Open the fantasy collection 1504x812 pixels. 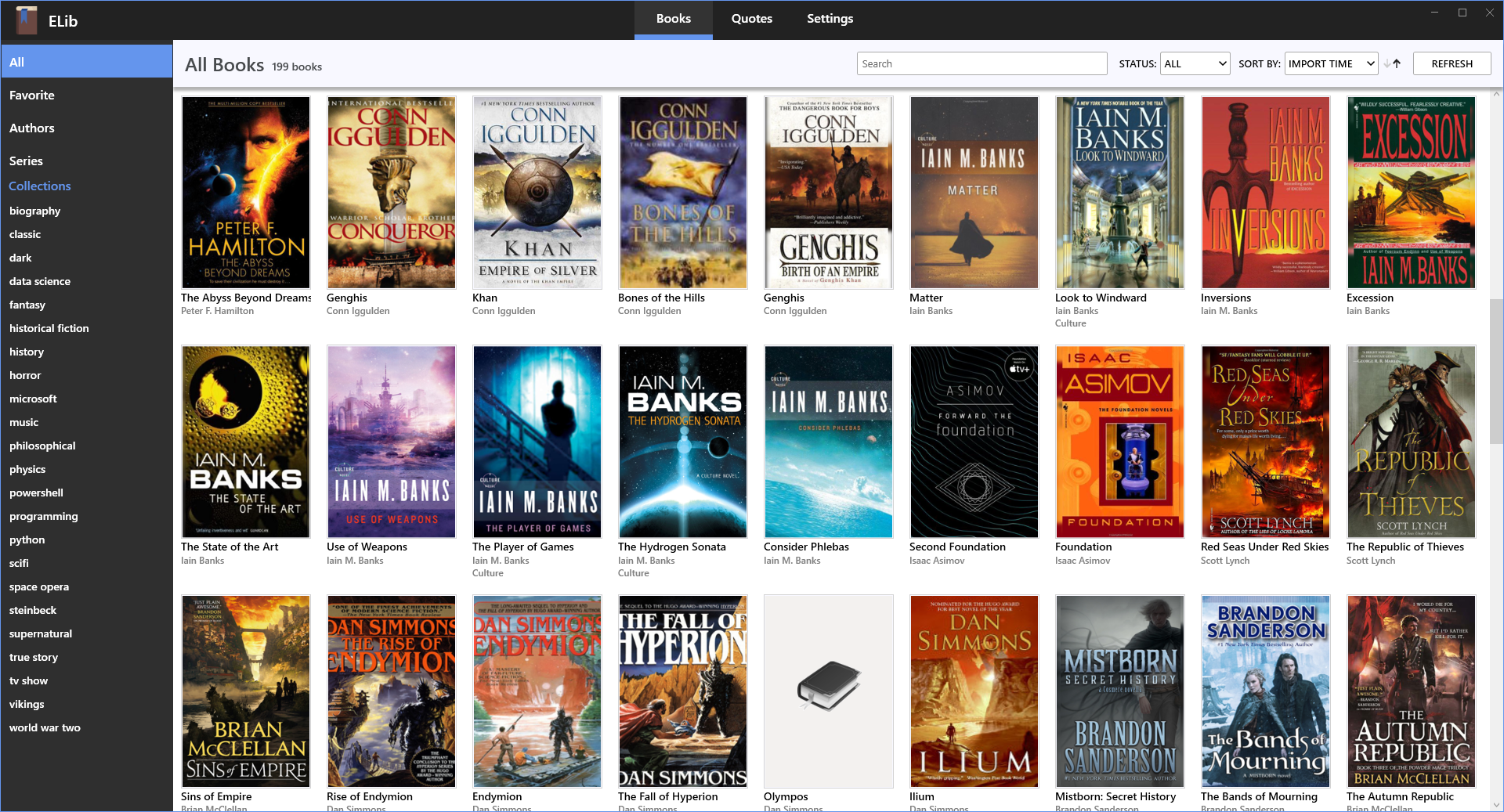pos(27,305)
